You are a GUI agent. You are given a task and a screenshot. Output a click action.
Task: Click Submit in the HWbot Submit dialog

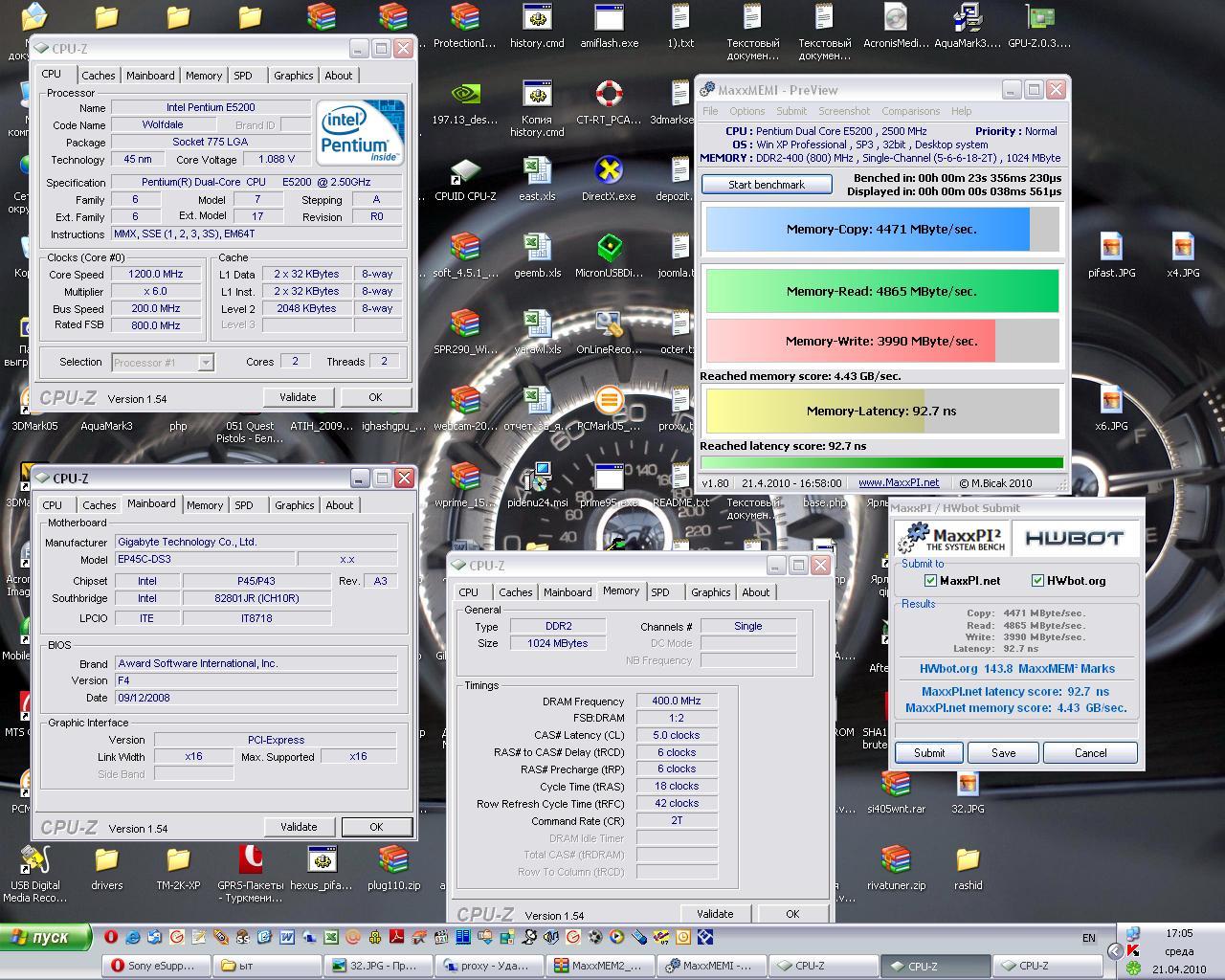(928, 753)
